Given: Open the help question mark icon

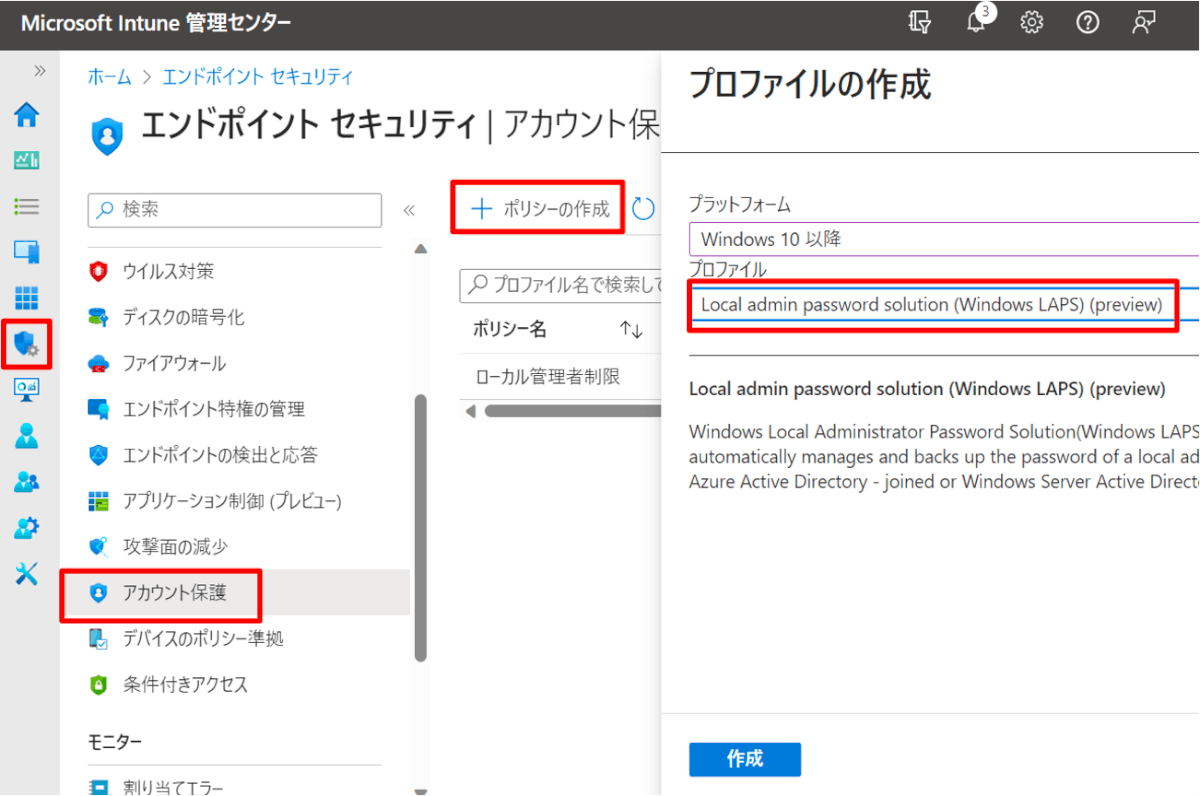Looking at the screenshot, I should (x=1088, y=23).
